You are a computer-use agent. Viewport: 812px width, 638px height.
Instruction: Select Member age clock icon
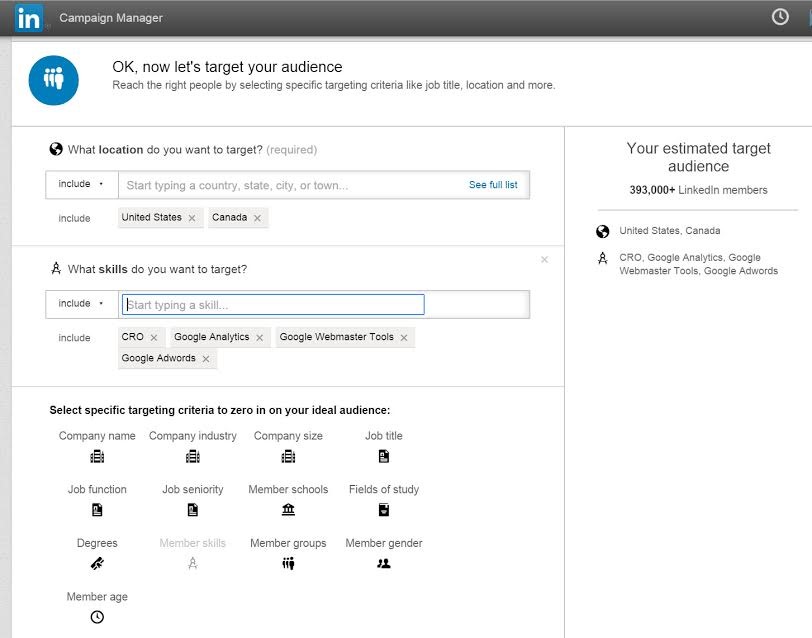pos(97,617)
